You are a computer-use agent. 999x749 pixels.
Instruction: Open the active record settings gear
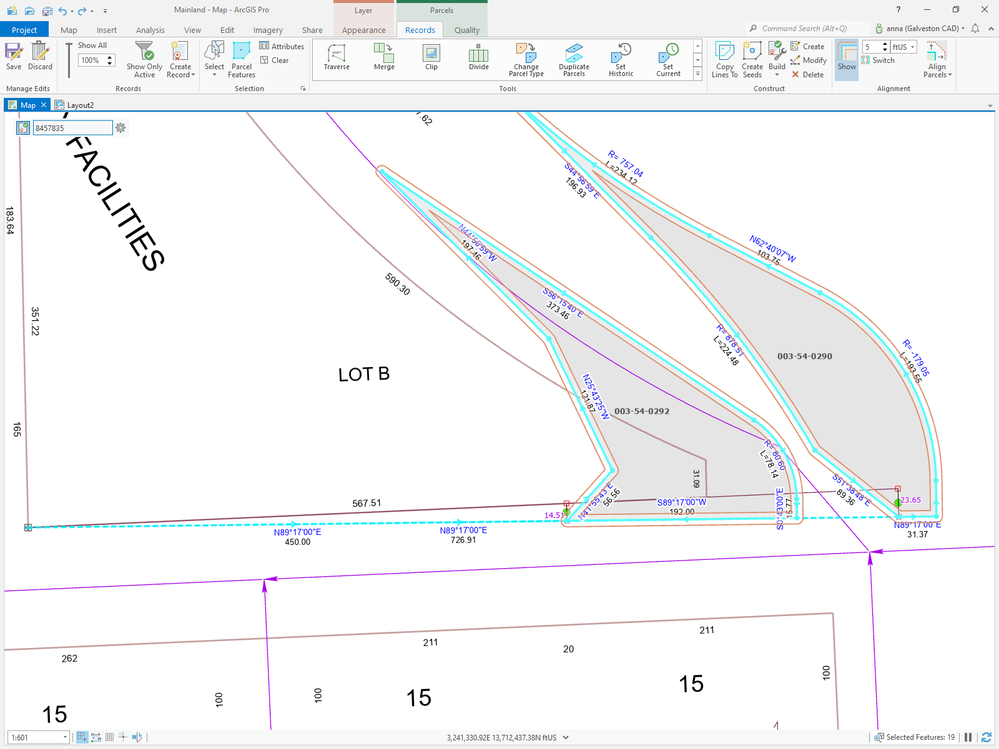pos(120,128)
